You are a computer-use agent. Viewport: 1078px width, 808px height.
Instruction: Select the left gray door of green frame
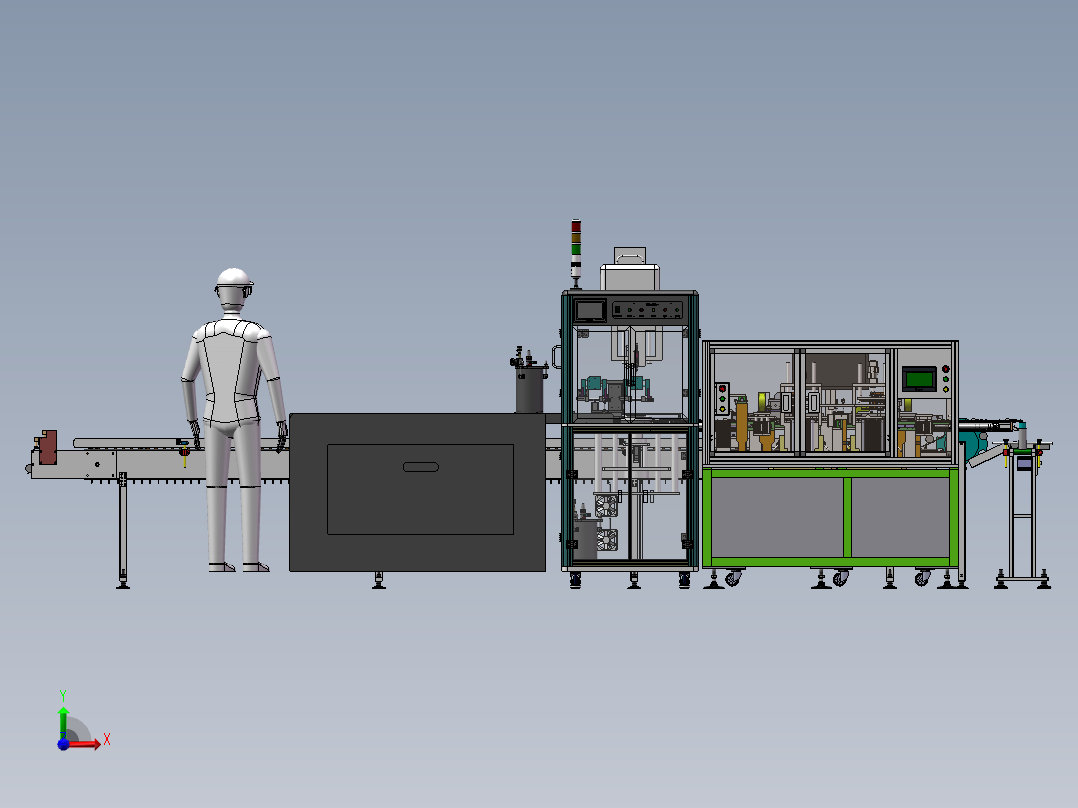click(777, 518)
